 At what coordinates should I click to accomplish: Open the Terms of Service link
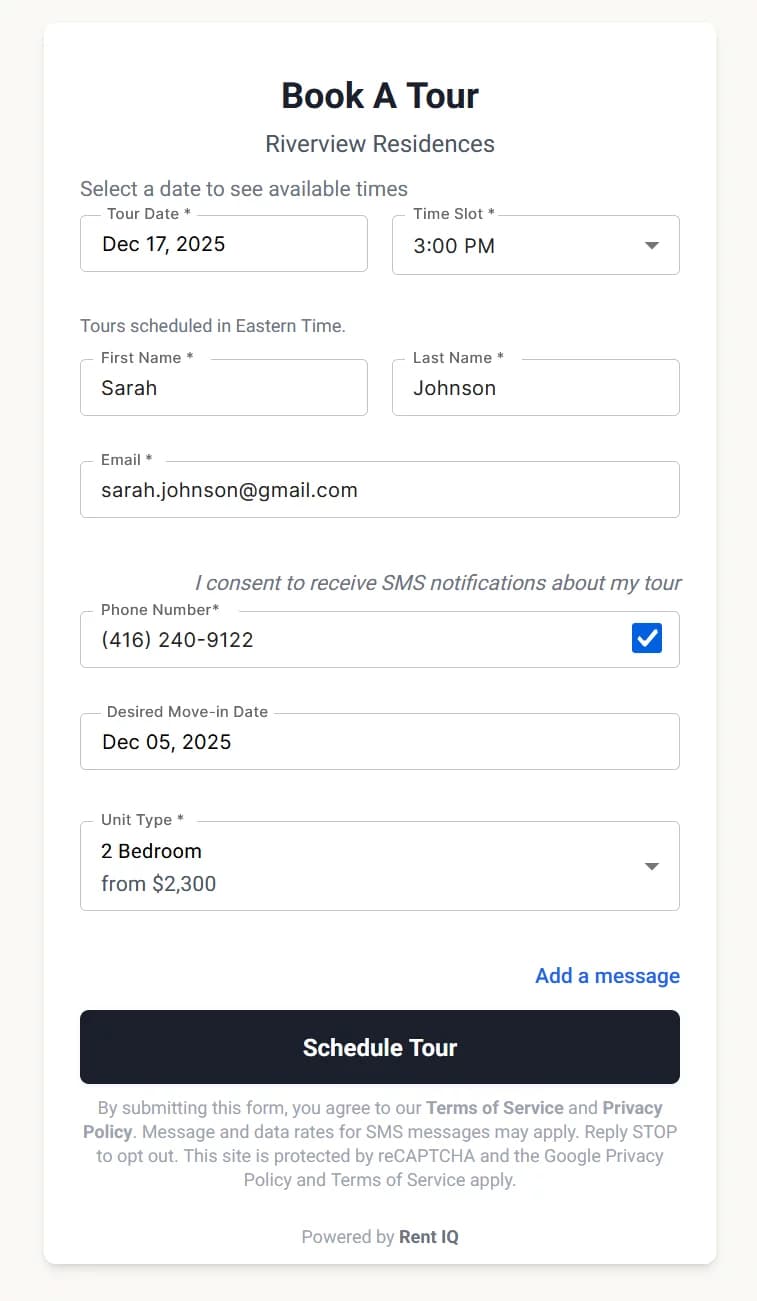[x=494, y=1107]
